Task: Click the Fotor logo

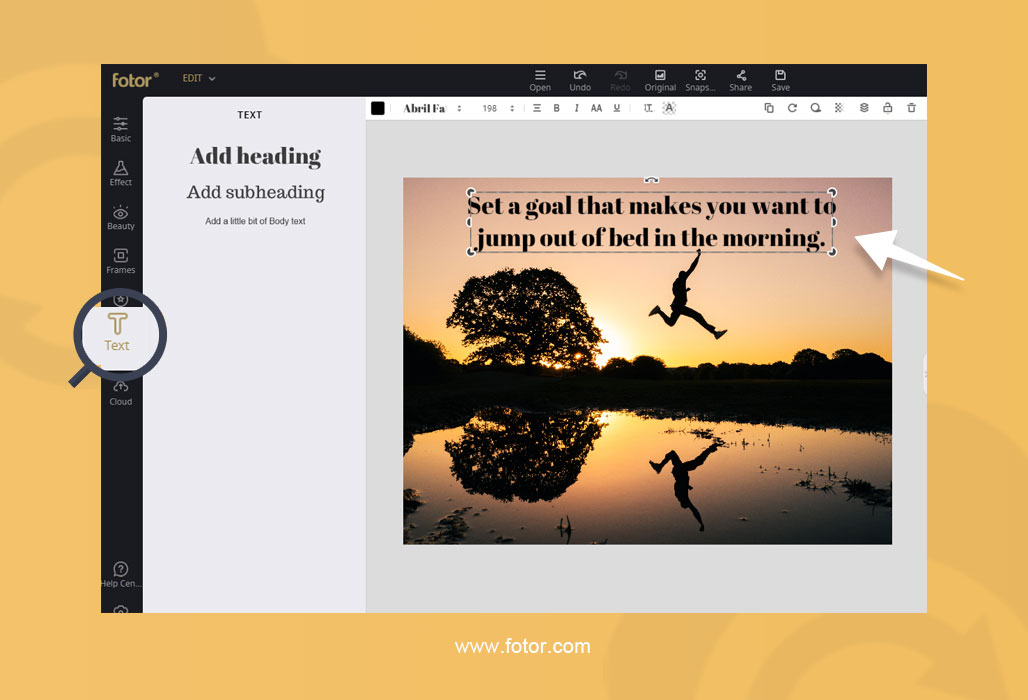Action: point(134,80)
